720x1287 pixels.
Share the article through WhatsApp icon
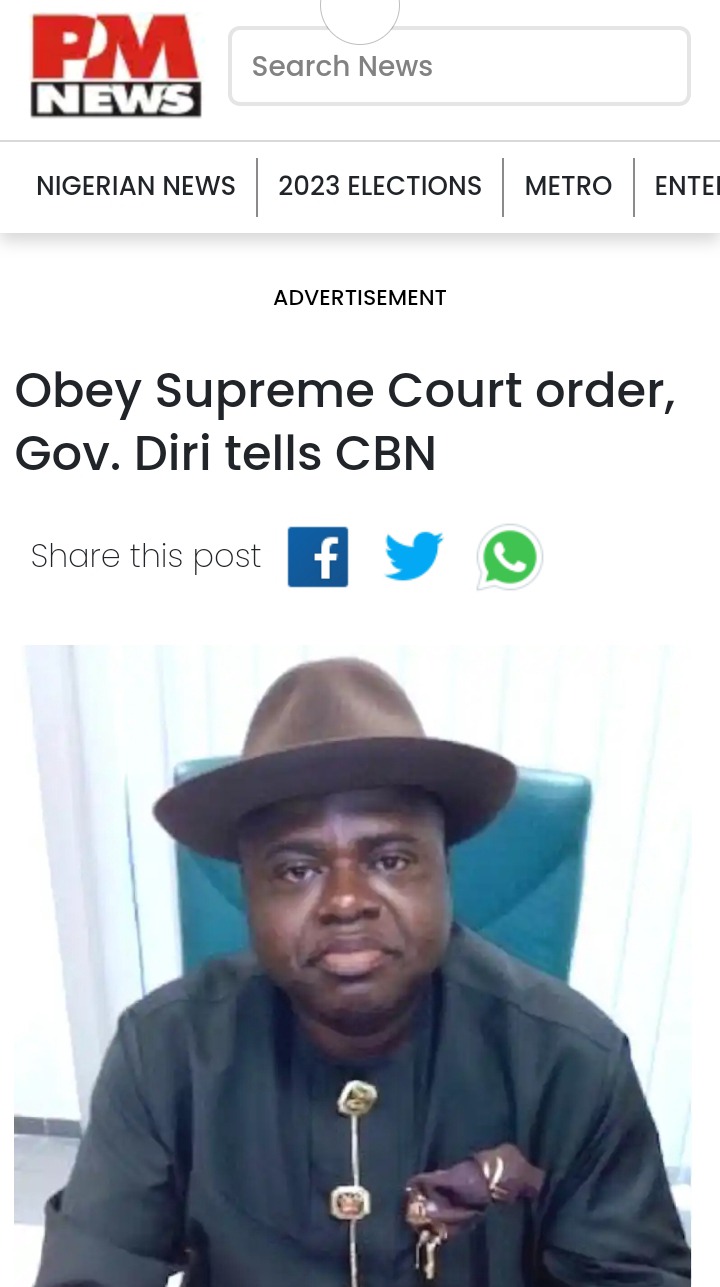point(509,557)
